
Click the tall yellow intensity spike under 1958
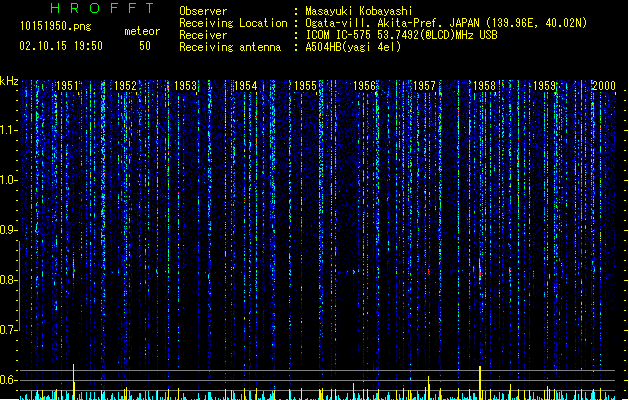[x=480, y=383]
